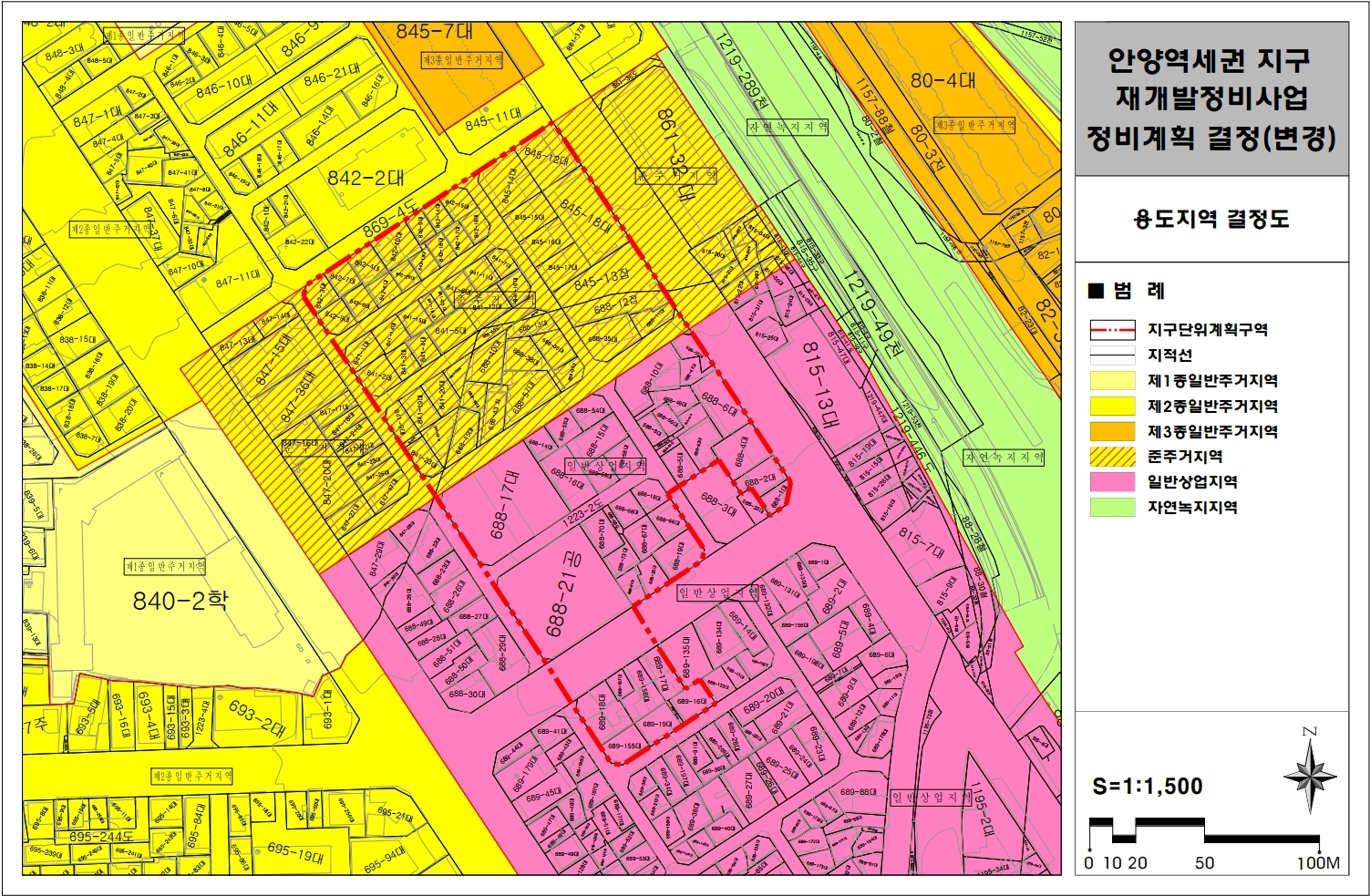Click the black square bullet beside 범례

(x=1096, y=292)
